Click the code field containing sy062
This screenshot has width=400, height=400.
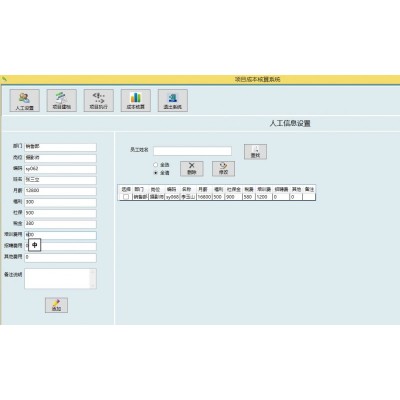click(60, 169)
